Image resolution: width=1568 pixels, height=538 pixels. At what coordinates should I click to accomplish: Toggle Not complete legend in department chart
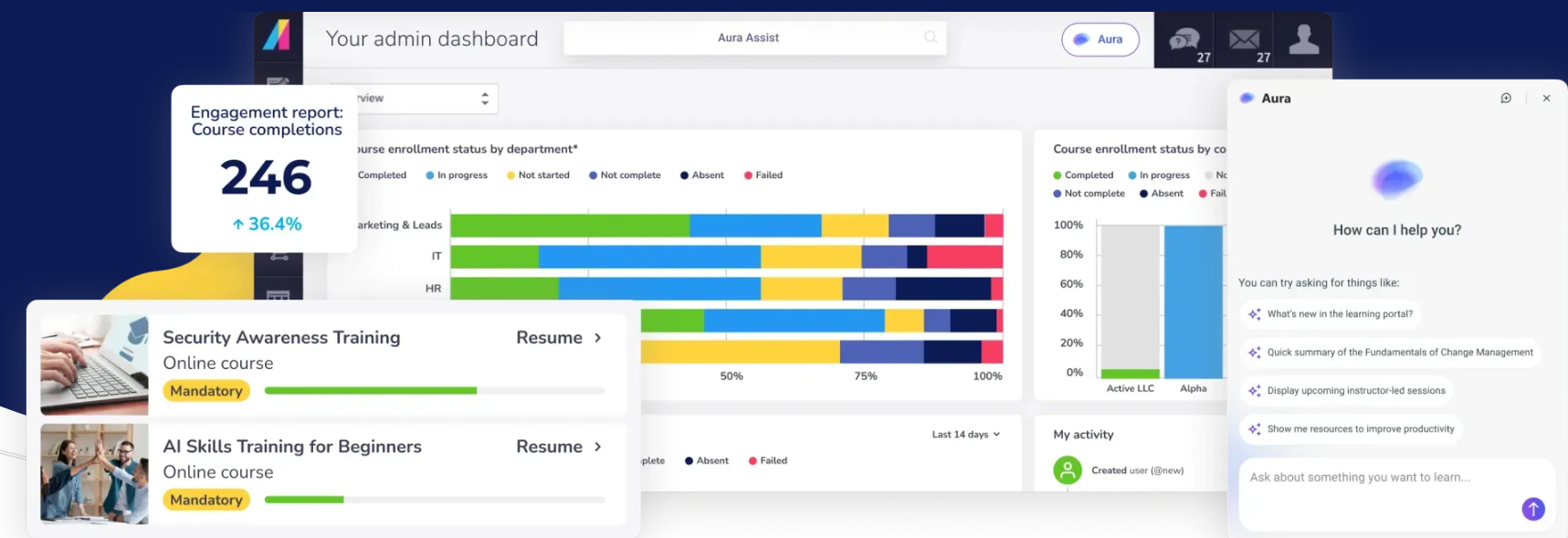click(x=625, y=175)
